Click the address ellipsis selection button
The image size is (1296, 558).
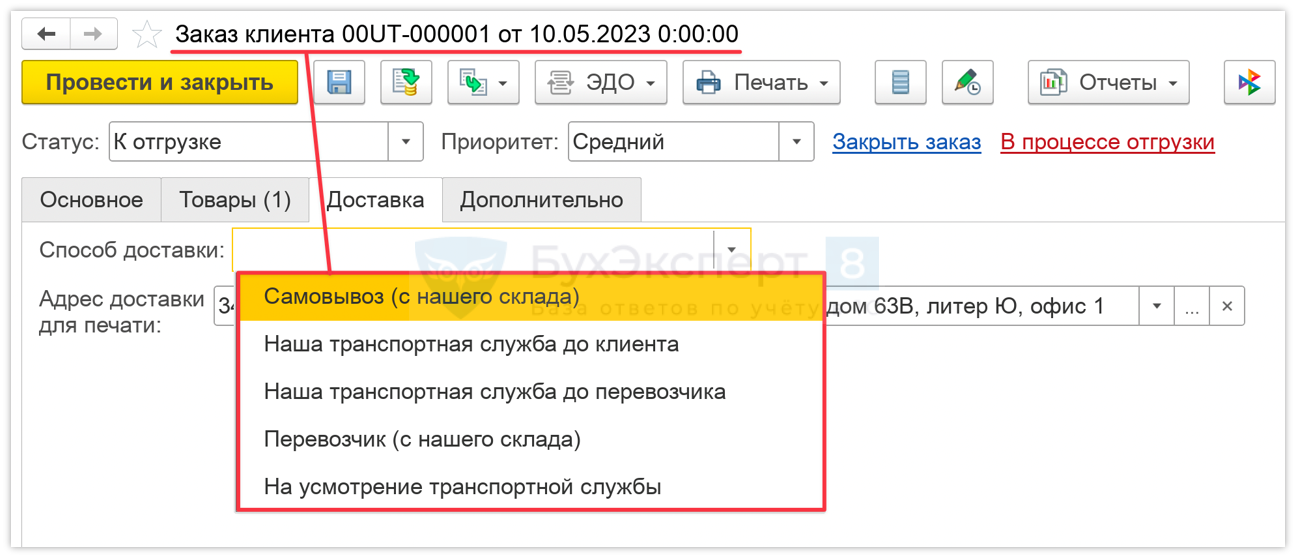pos(1192,306)
